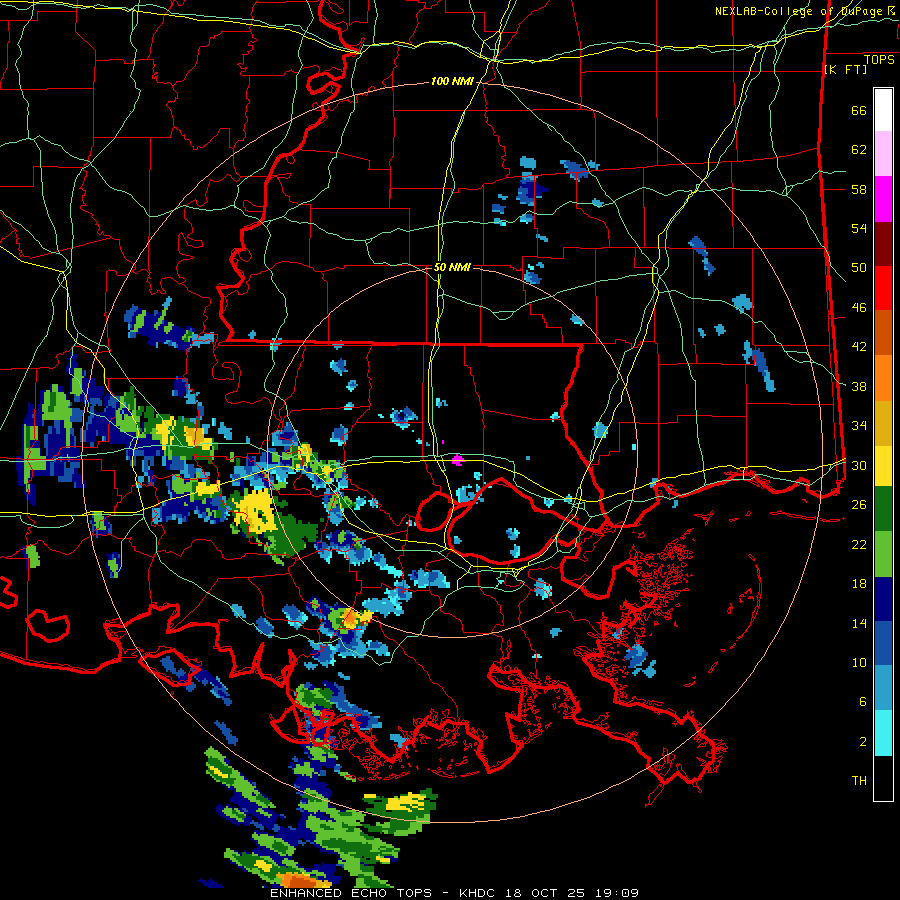Select the light green legend swatch
900x900 pixels.
[883, 554]
